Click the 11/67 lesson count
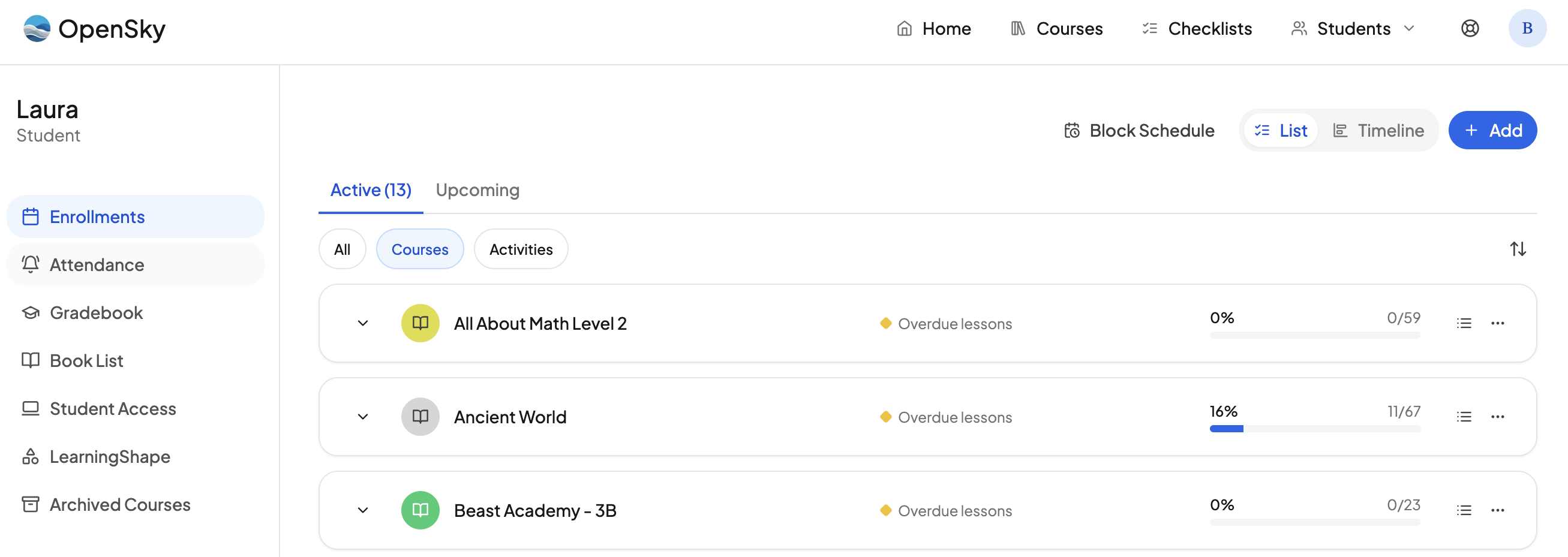Screen dimensions: 1568x557 click(1404, 411)
